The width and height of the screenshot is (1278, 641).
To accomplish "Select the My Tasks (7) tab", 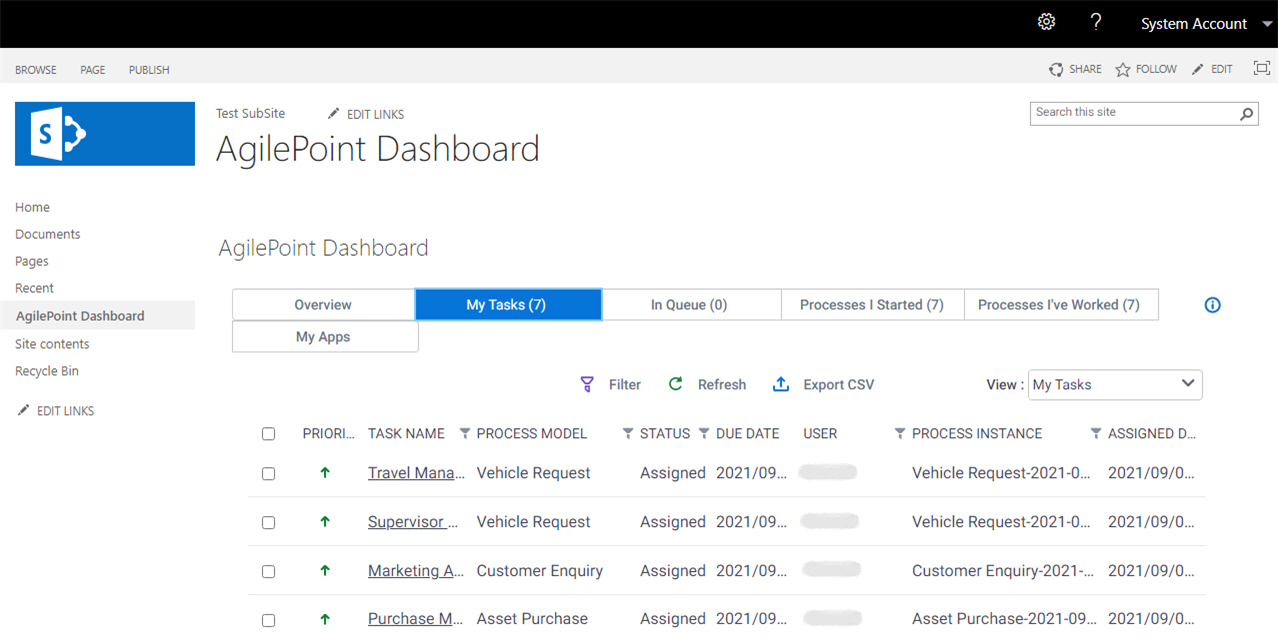I will pos(508,305).
